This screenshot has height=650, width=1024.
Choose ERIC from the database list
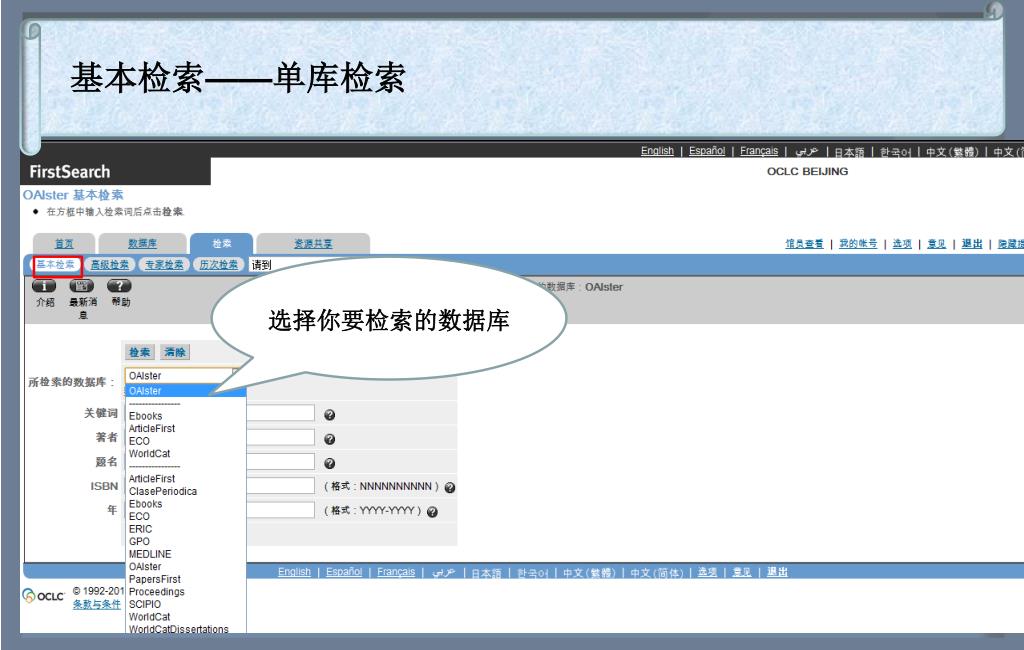[x=140, y=529]
